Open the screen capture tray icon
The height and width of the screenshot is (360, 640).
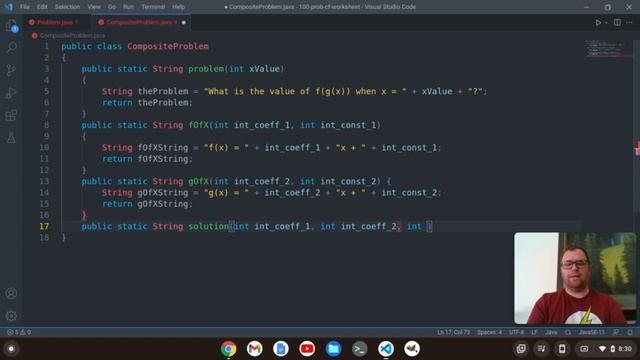coord(521,349)
